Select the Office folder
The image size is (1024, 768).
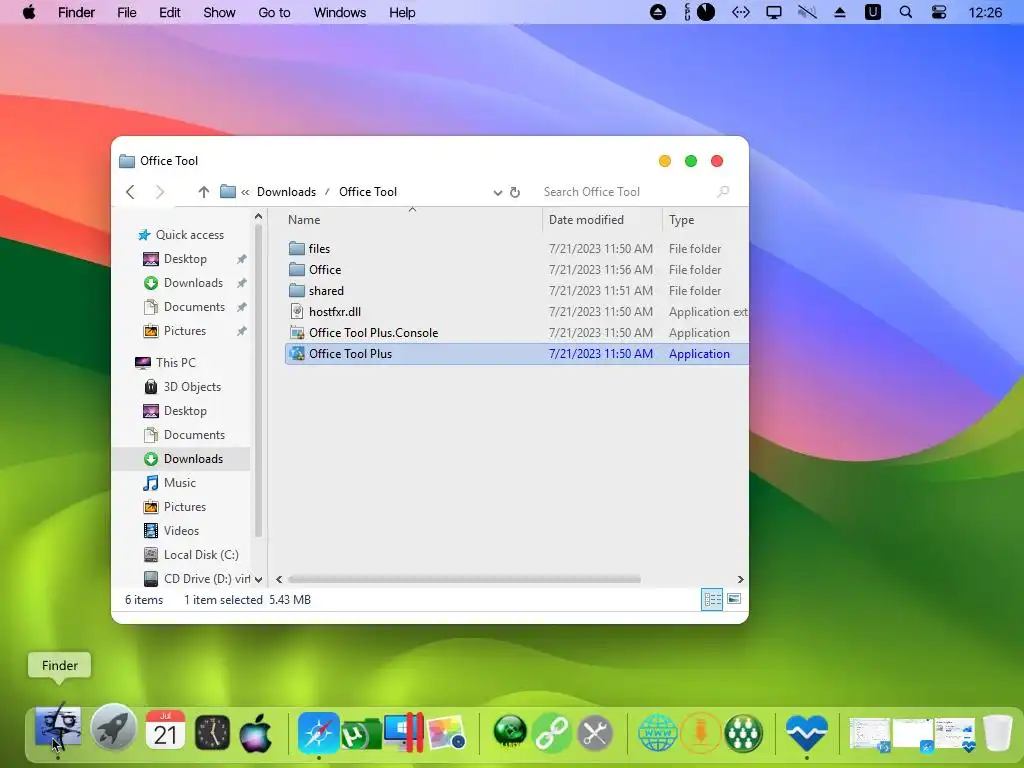516,270
